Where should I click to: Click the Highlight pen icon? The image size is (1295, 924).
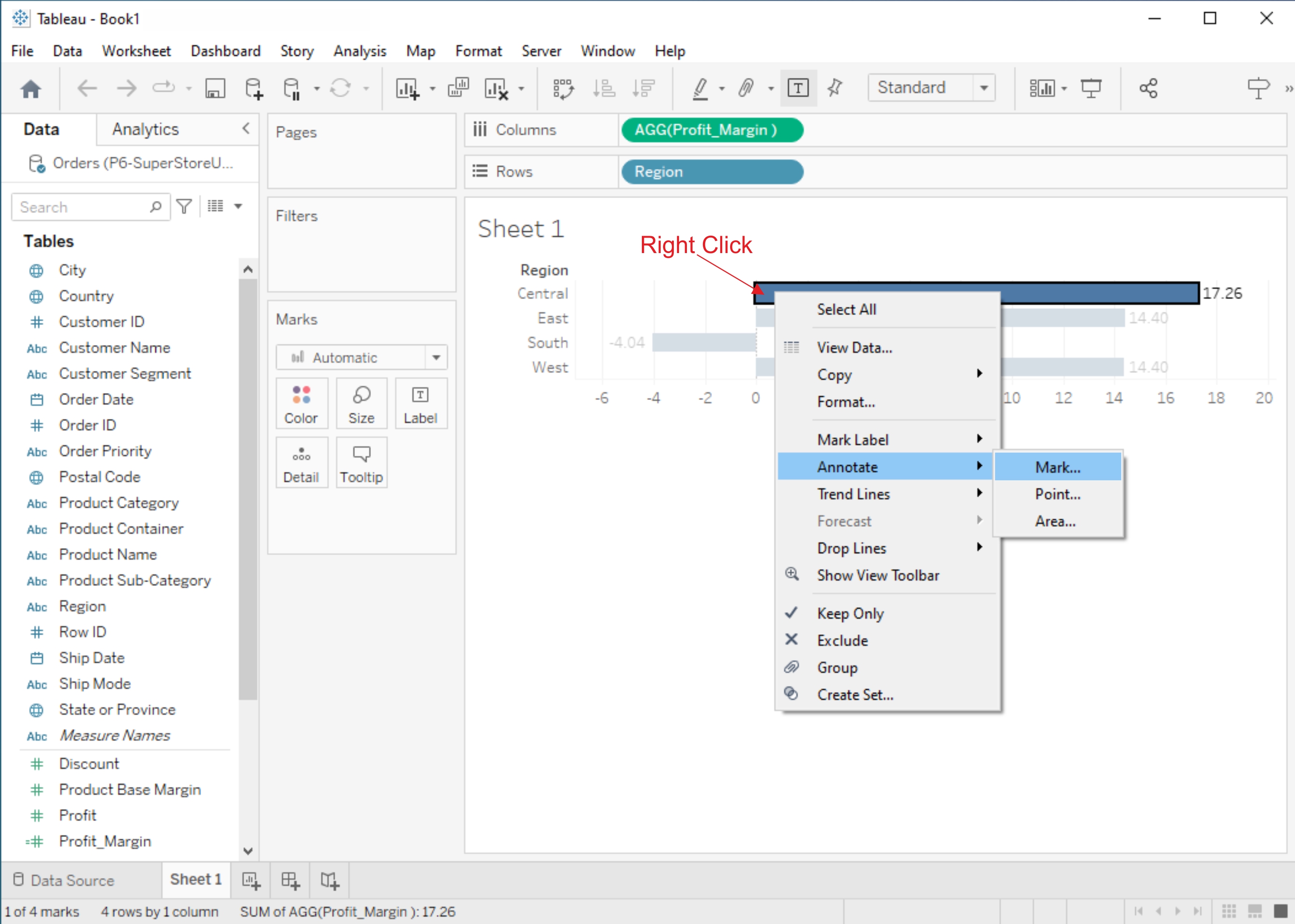point(701,89)
